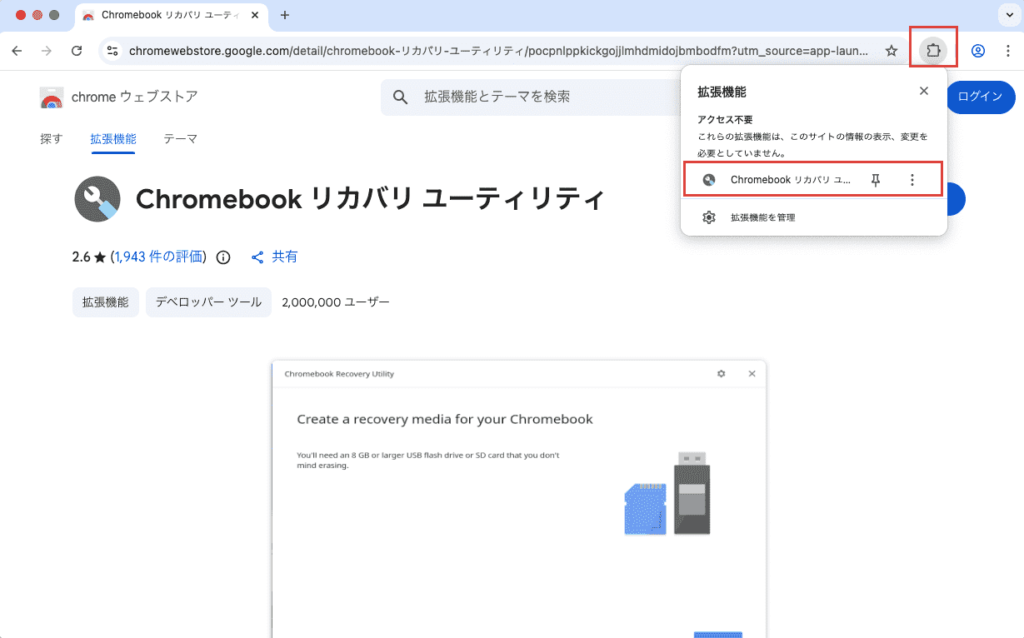
Task: Click the gear icon beside 拡張機能を管理
Action: tap(709, 217)
